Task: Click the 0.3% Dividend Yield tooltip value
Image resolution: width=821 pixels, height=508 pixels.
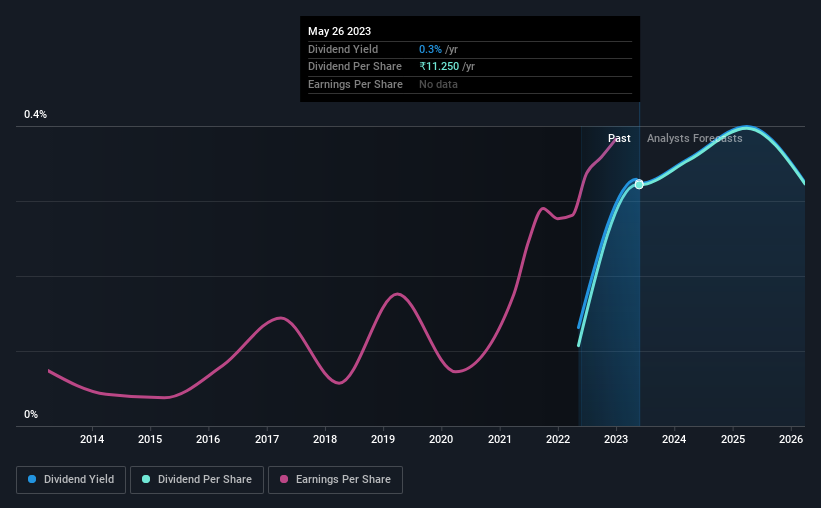Action: pyautogui.click(x=430, y=49)
